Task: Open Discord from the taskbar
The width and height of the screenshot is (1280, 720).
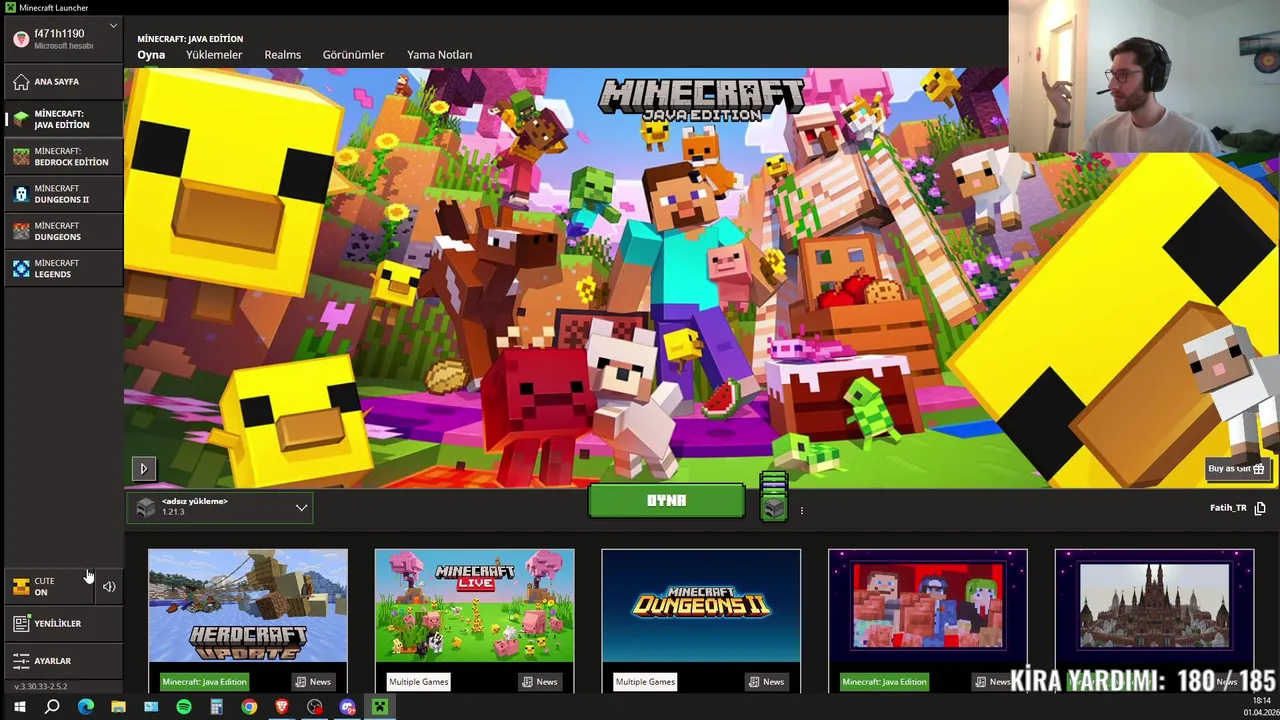Action: point(347,707)
